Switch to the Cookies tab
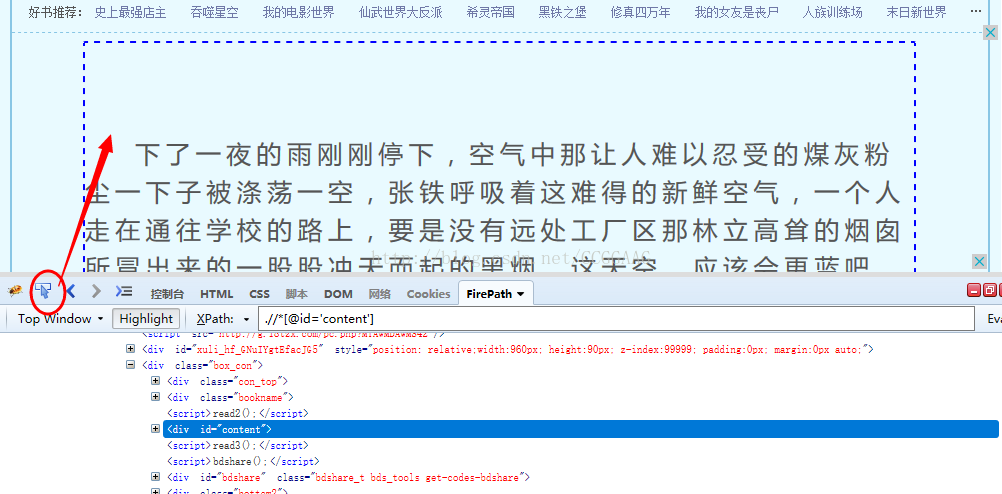 tap(428, 294)
